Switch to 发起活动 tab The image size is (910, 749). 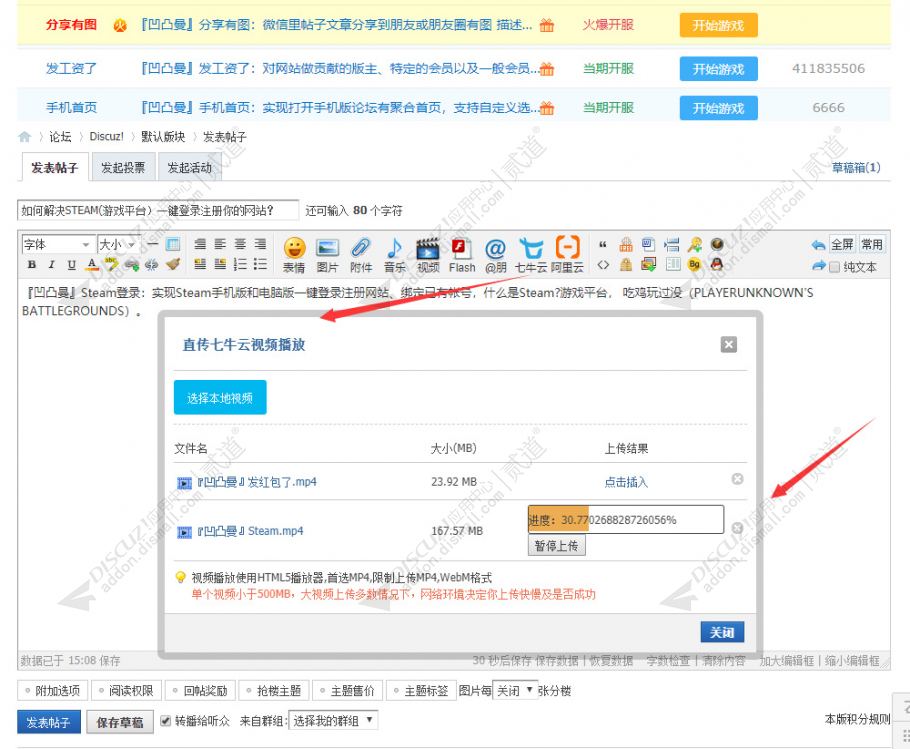190,168
